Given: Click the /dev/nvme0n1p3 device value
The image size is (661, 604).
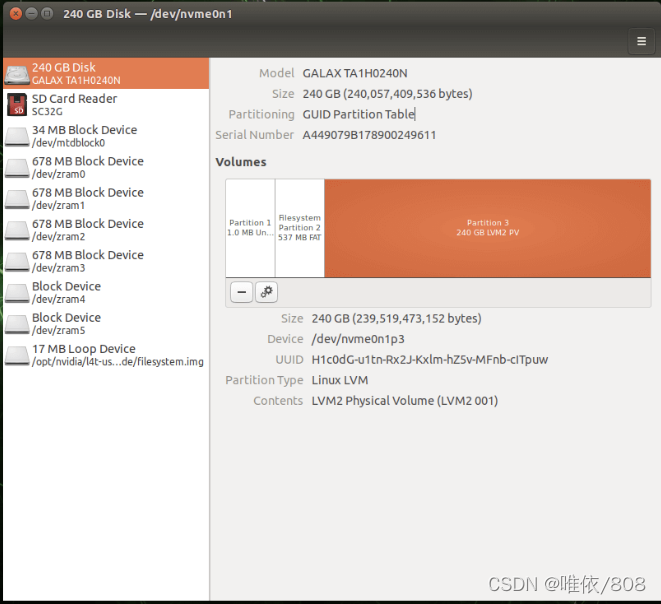Looking at the screenshot, I should (358, 339).
